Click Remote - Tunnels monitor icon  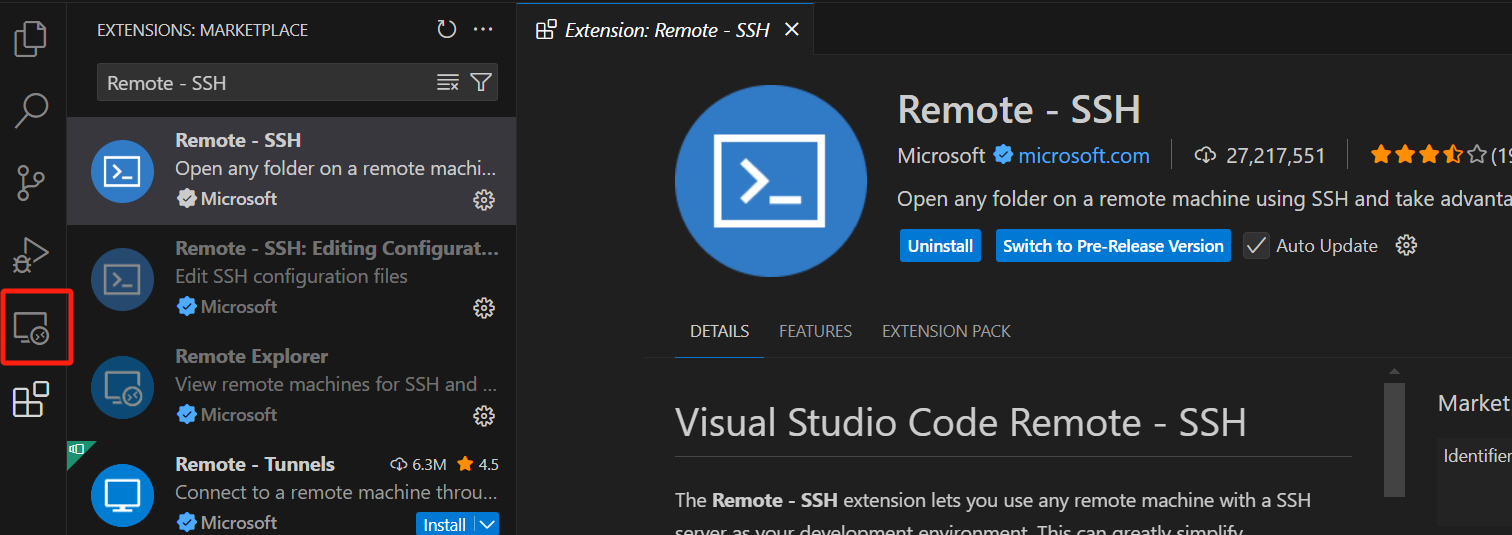122,495
